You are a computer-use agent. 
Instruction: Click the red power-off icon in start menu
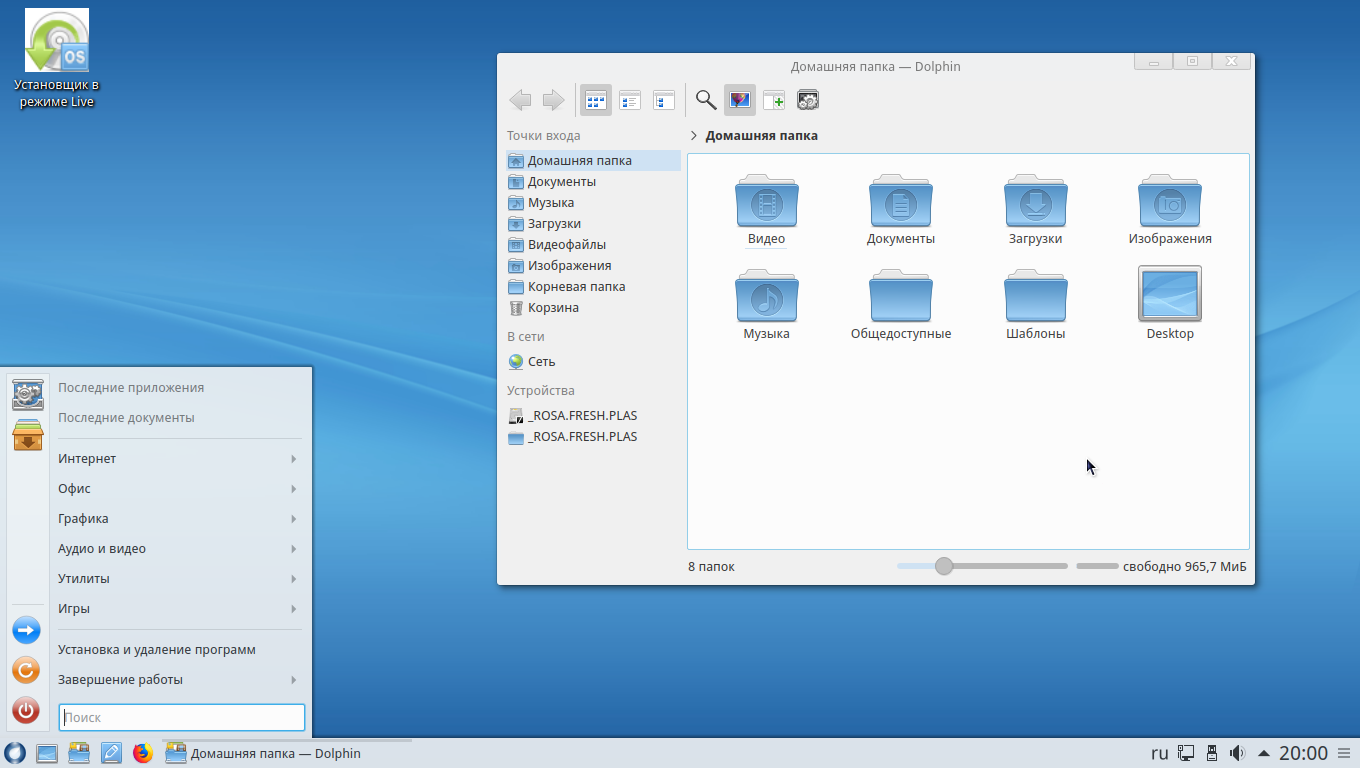click(x=26, y=711)
